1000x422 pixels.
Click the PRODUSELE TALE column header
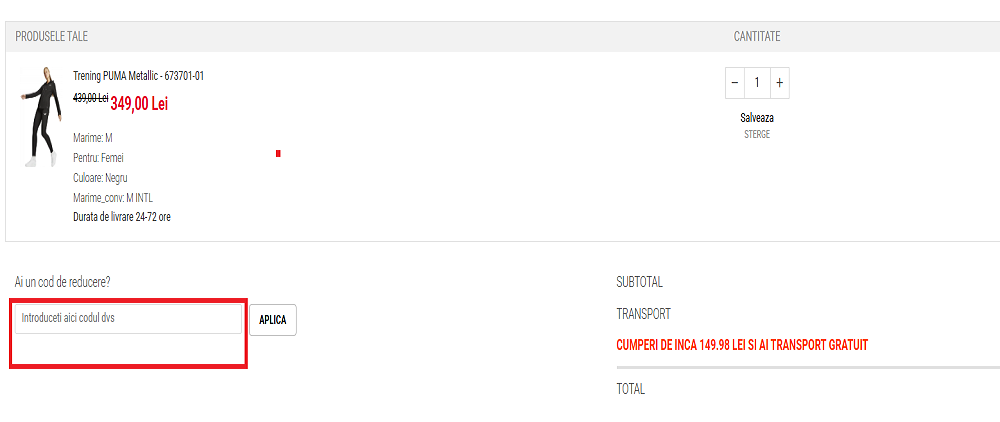tap(52, 36)
